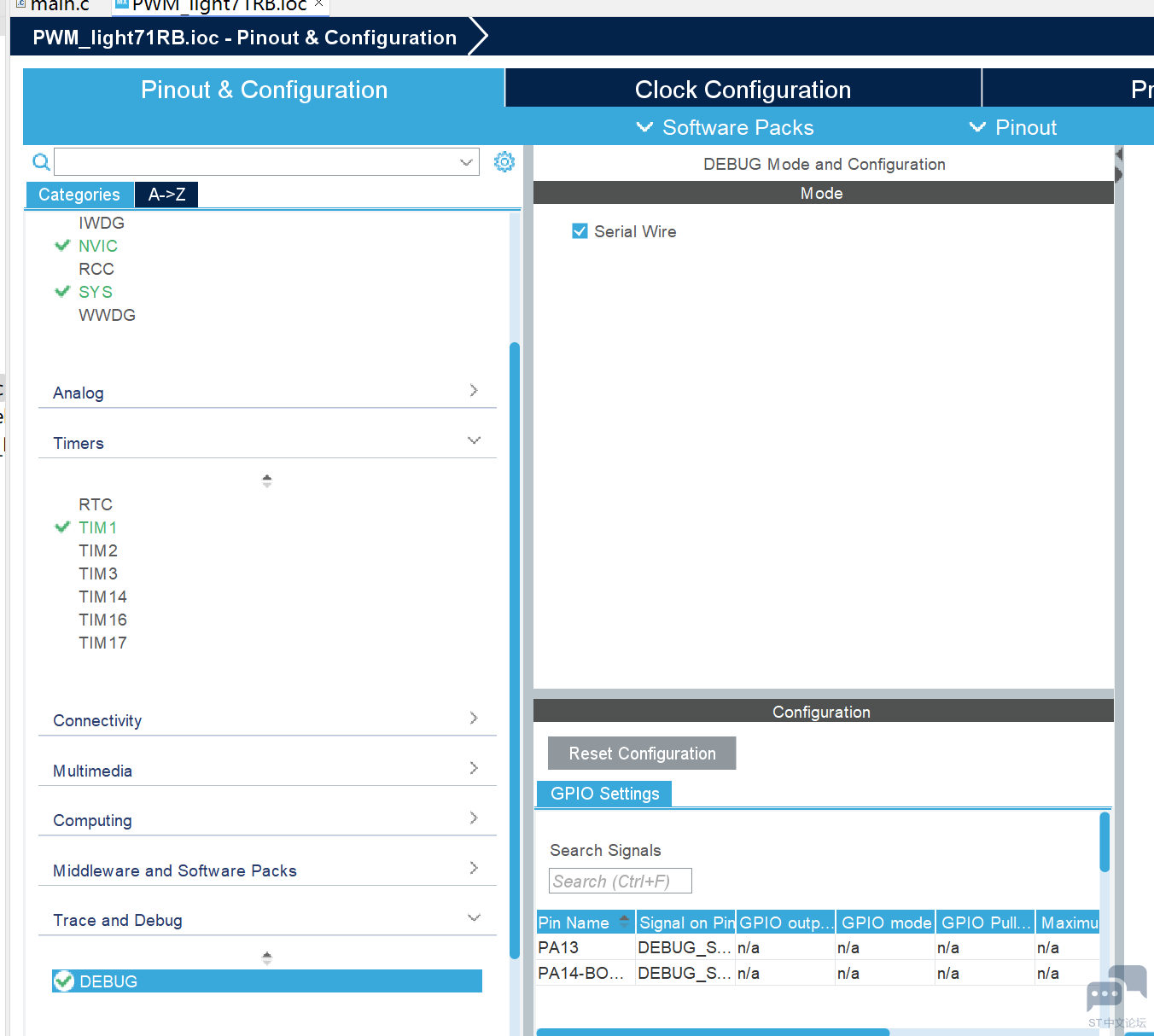Screen dimensions: 1154x1036
Task: Click the collapse arrows under Trace and Debug
Action: 267,958
